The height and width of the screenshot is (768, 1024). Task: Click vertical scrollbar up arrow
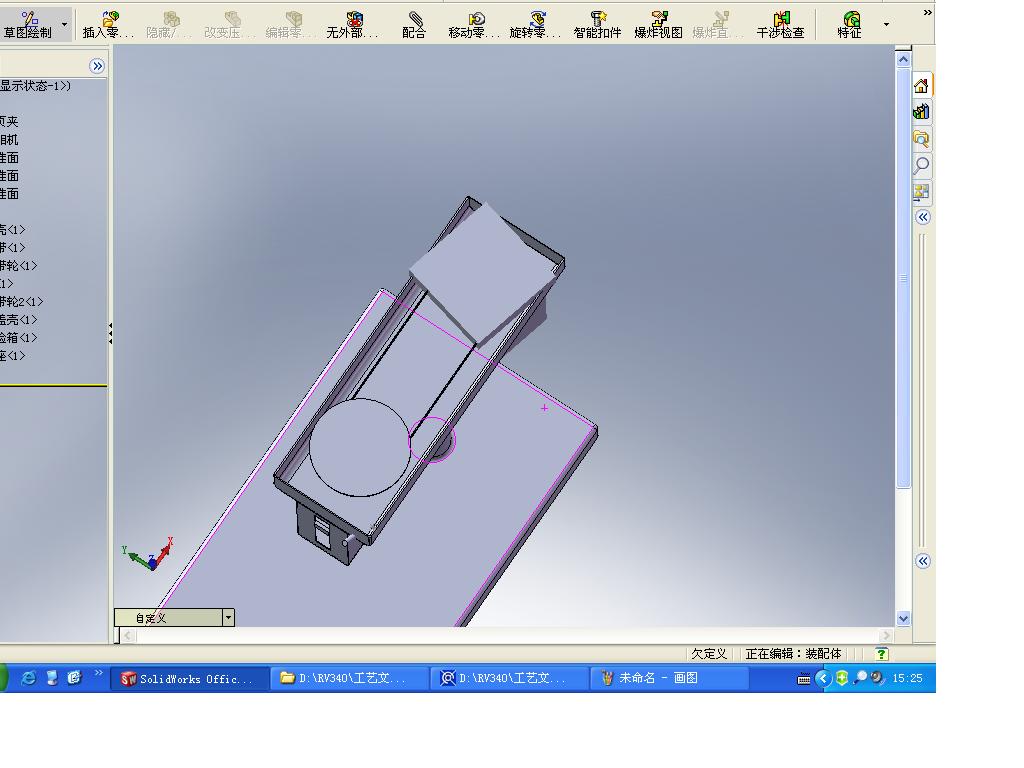[903, 59]
